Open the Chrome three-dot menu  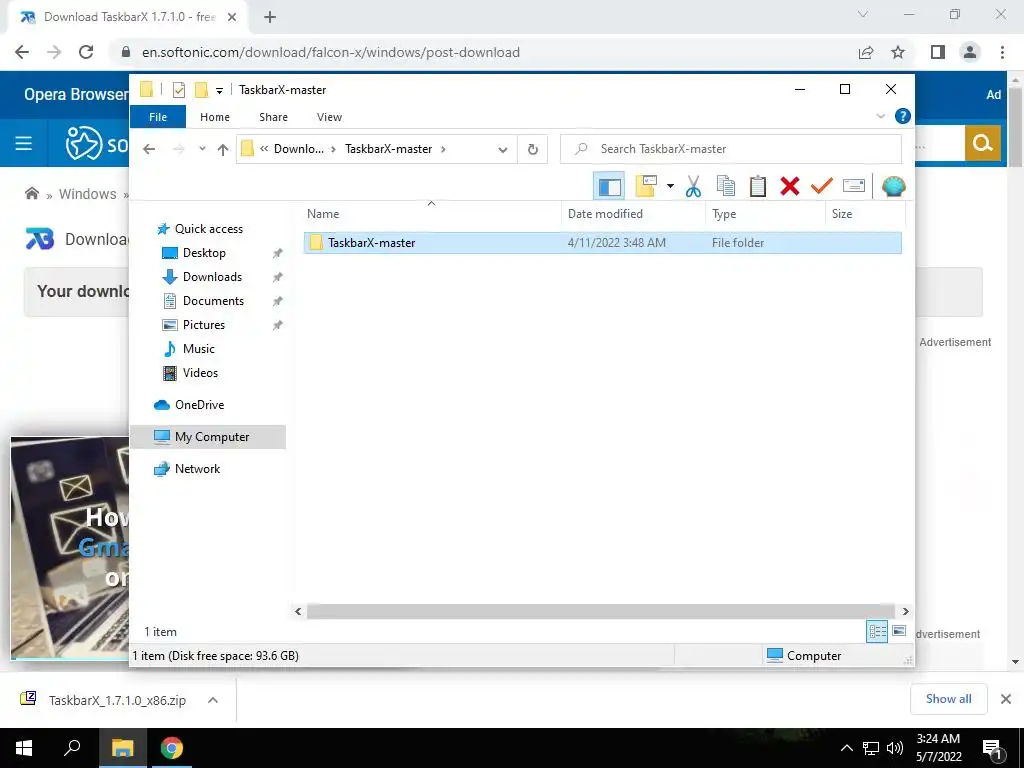(x=1002, y=52)
